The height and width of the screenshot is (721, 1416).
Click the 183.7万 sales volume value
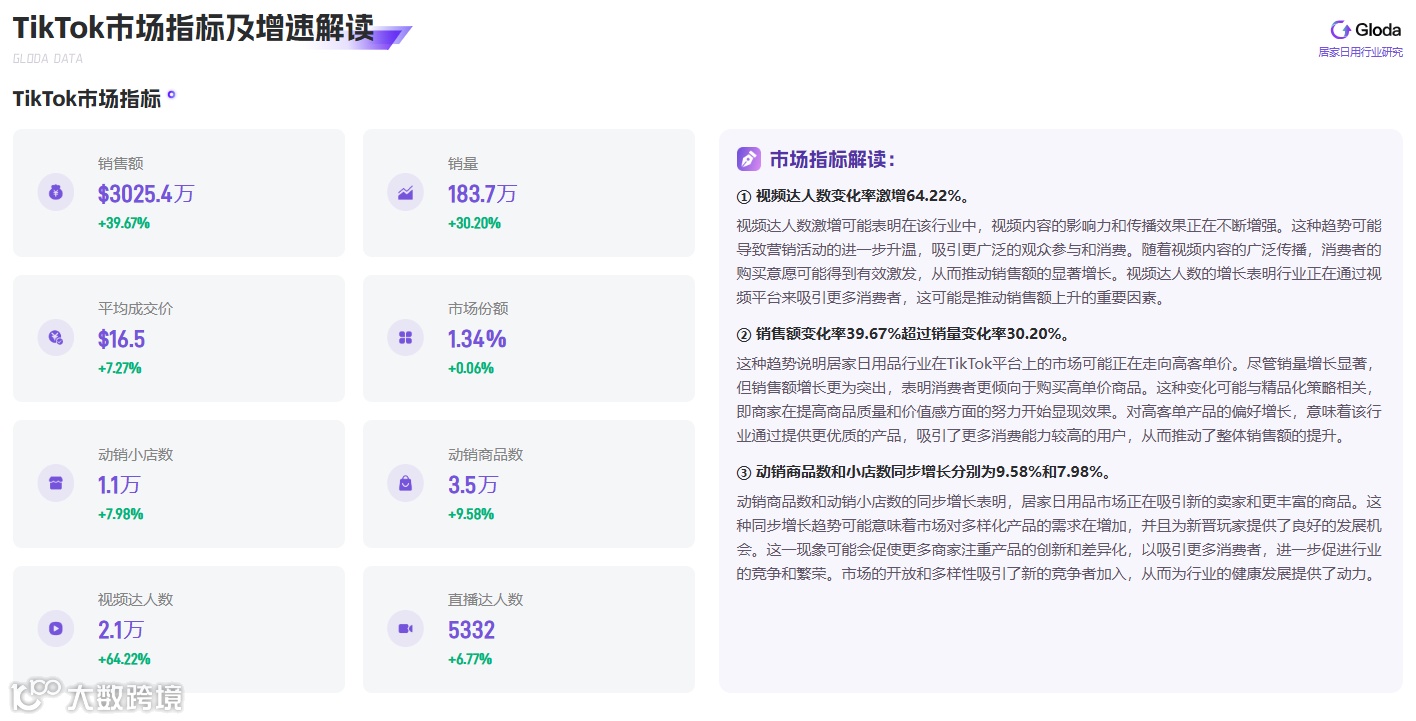pyautogui.click(x=482, y=194)
